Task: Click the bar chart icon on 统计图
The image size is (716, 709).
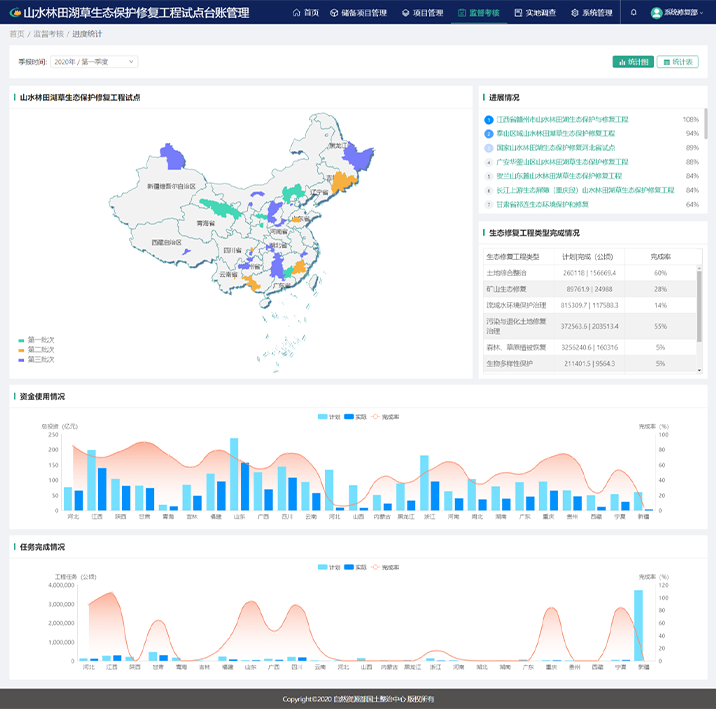Action: click(x=622, y=62)
